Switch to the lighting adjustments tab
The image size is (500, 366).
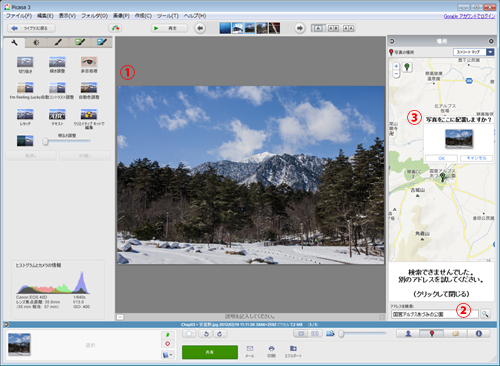click(36, 42)
